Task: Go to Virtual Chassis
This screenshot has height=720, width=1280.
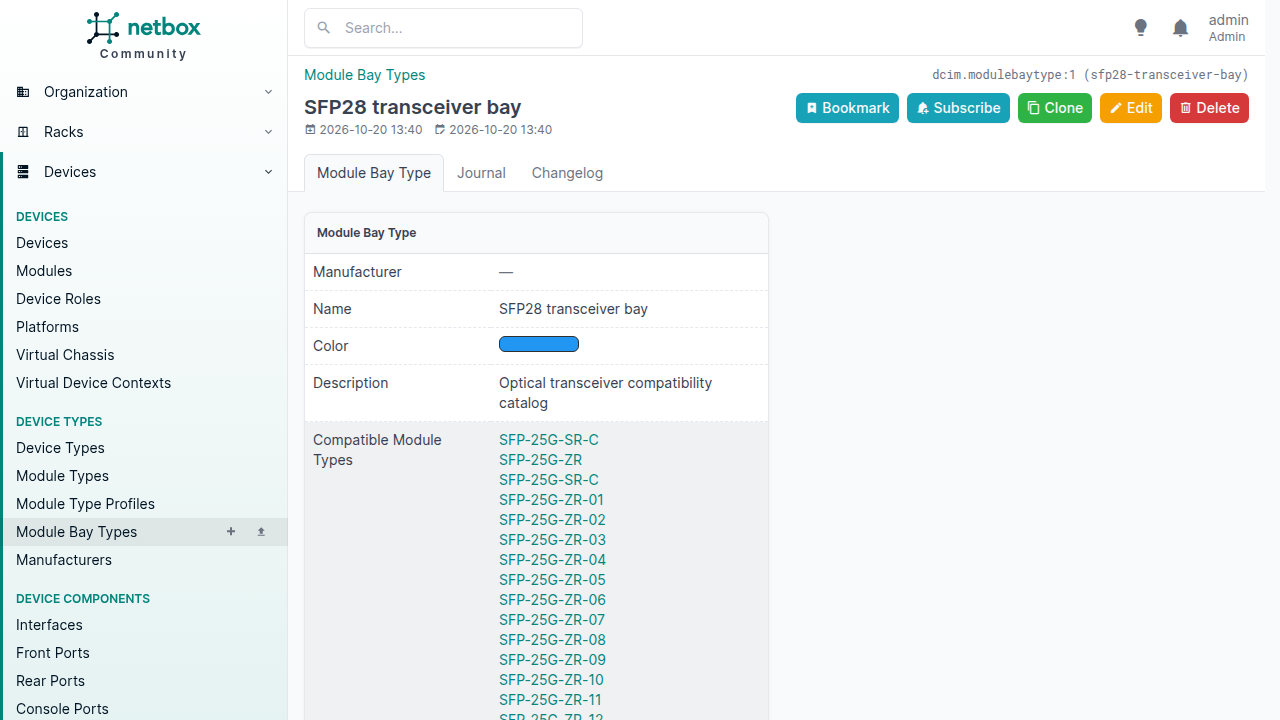Action: (65, 355)
